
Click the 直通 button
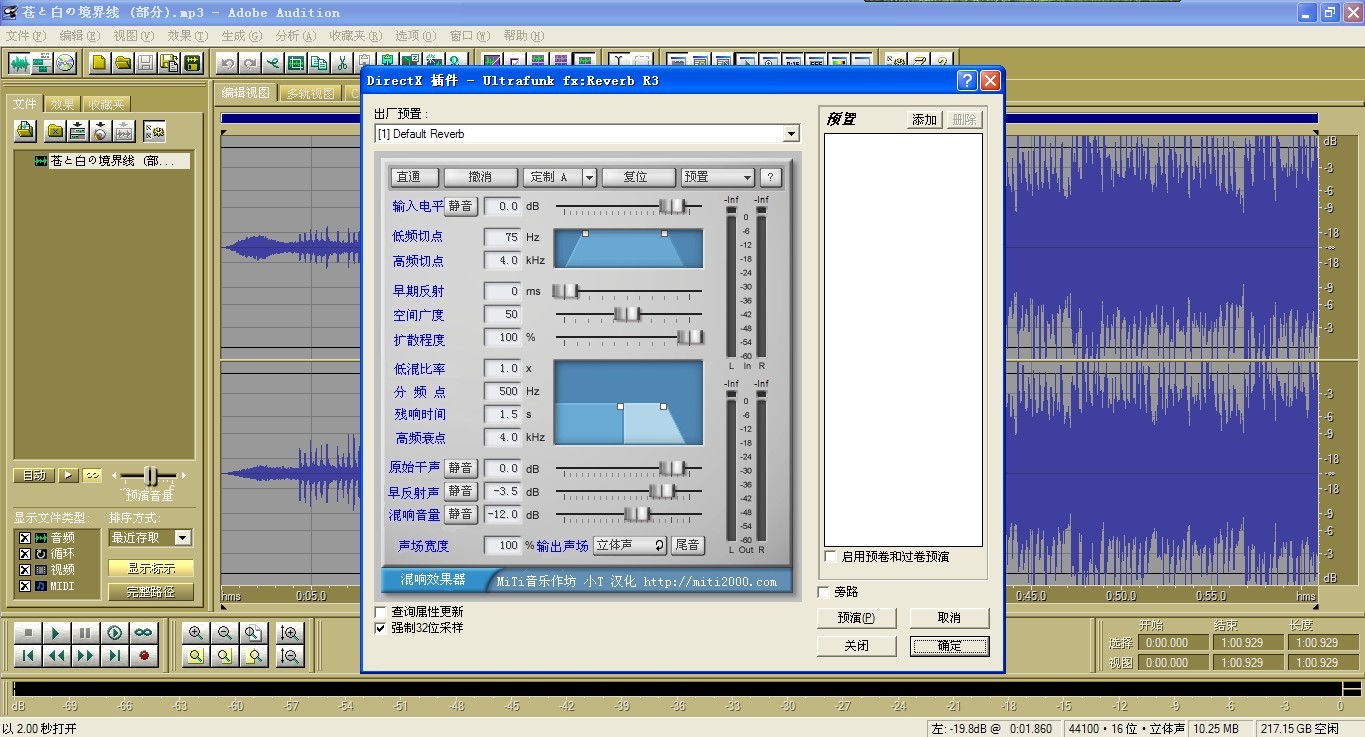point(414,177)
